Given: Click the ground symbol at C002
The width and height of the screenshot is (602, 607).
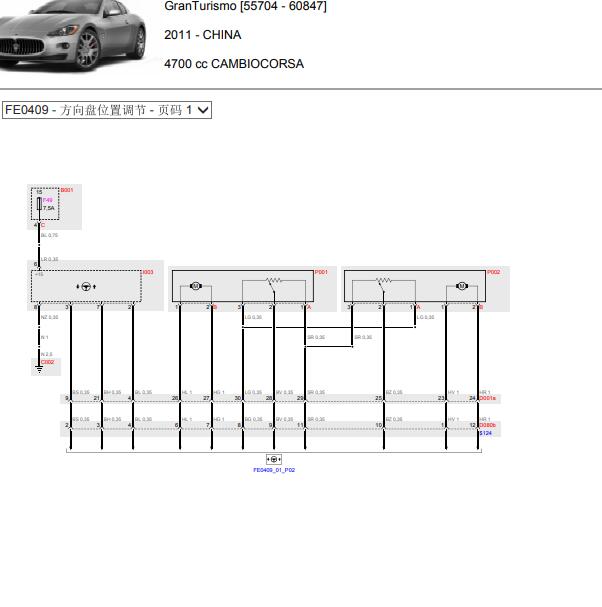Looking at the screenshot, I should point(39,369).
